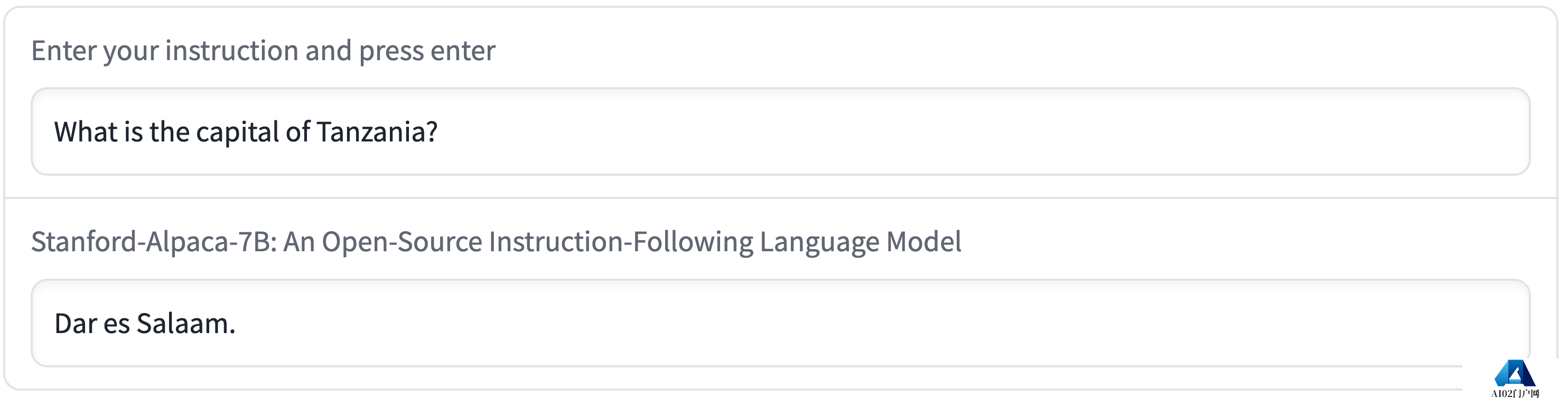Click the "Dar es Salaam." answer text
This screenshot has height=398, width=1568.
click(x=145, y=324)
